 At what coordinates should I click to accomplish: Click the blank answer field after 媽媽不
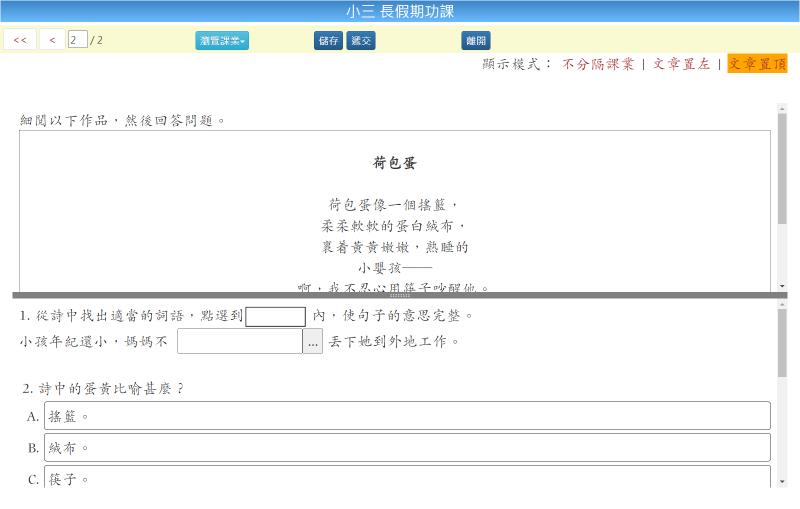click(x=240, y=341)
